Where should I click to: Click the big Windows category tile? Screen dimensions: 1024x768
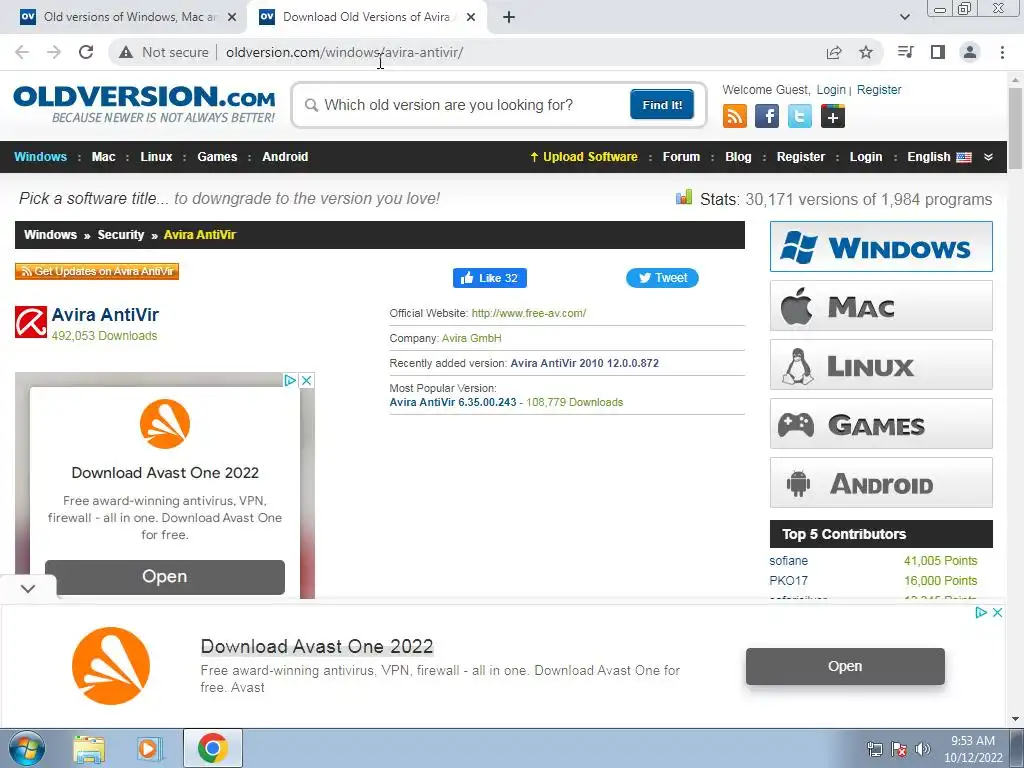(x=881, y=247)
